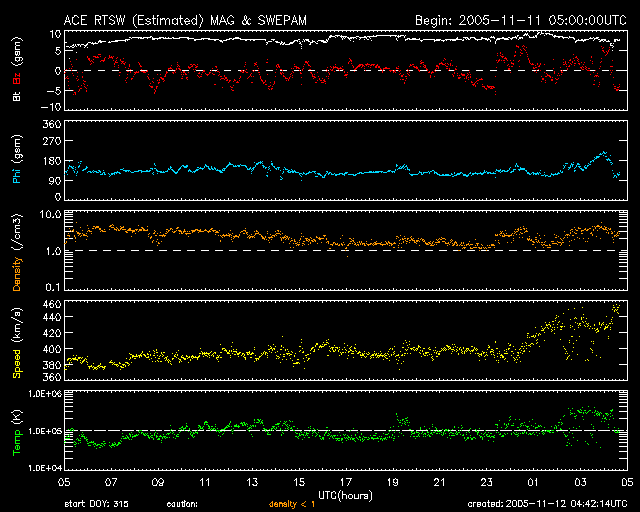Click the 01 hour tick on time axis
Image resolution: width=640 pixels, height=512 pixels.
pos(534,481)
